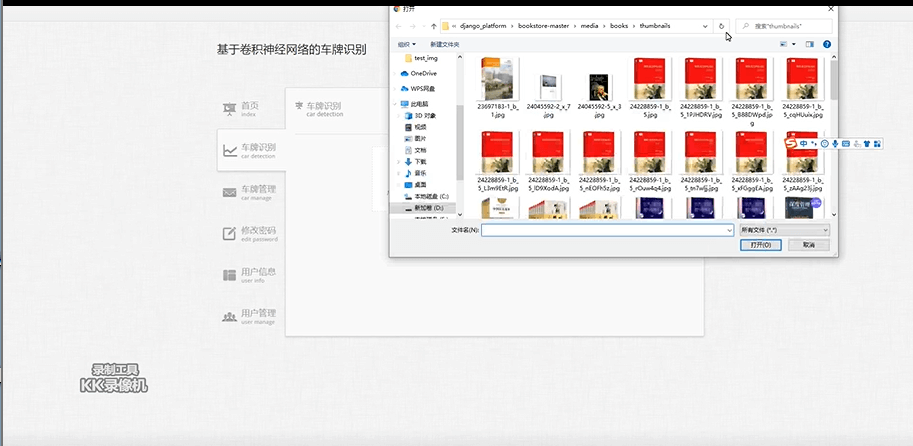Select 桌面 folder in navigation tree

click(x=415, y=185)
